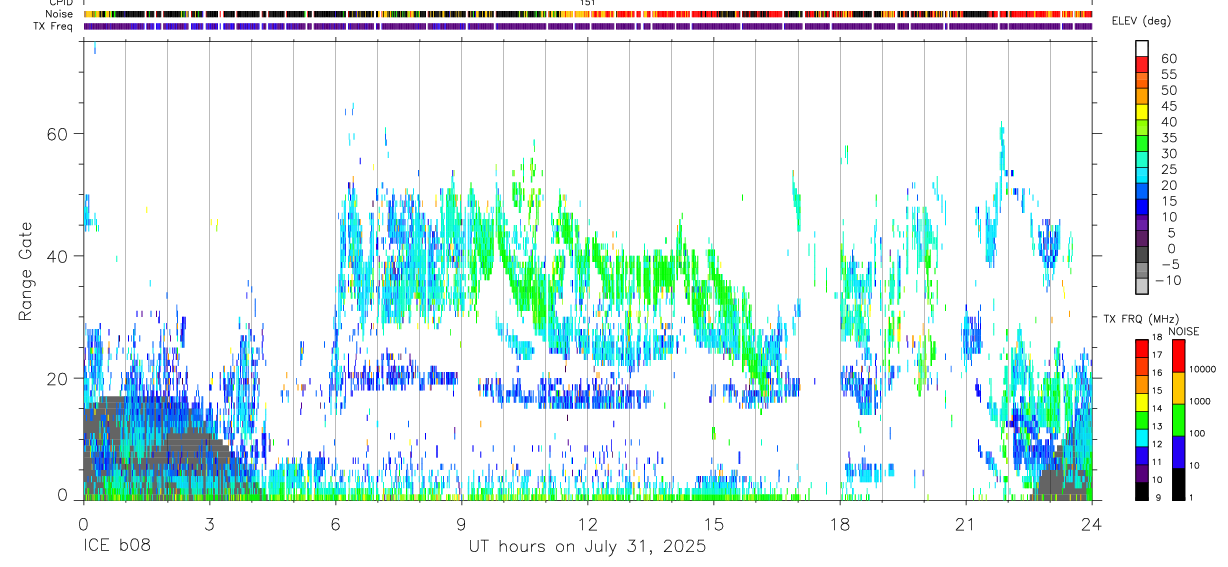
Task: Select the light gray bottom elevation swatch
Action: (1142, 284)
